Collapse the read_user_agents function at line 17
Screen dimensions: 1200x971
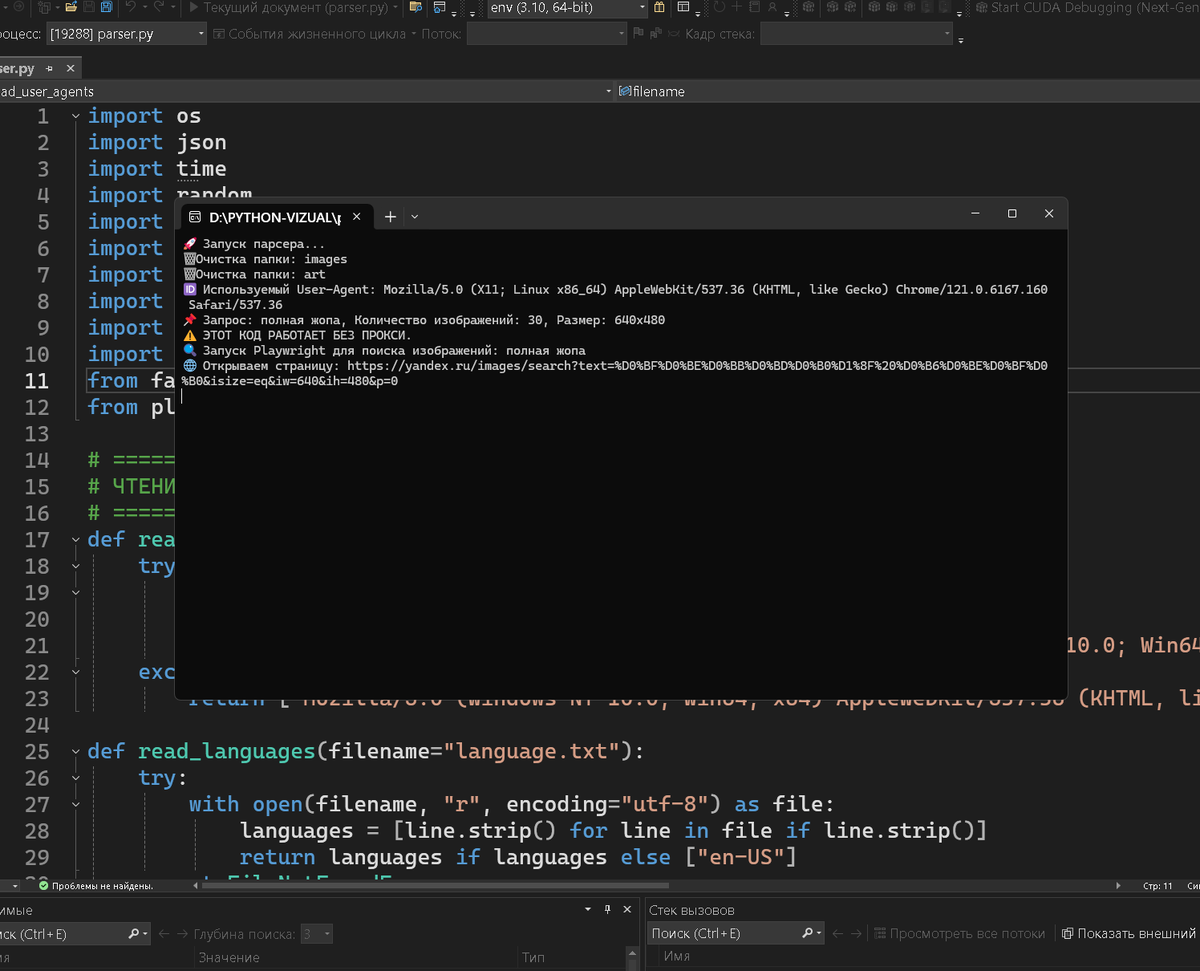pyautogui.click(x=76, y=540)
